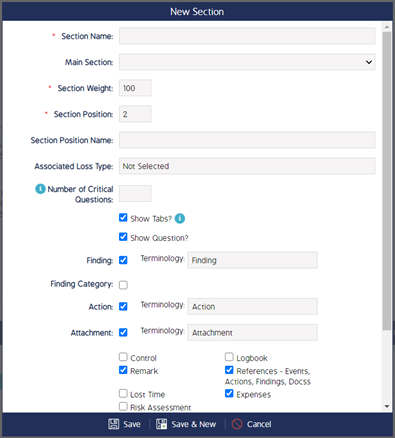Uncheck the Show Question checkbox
The image size is (395, 438).
coord(123,237)
